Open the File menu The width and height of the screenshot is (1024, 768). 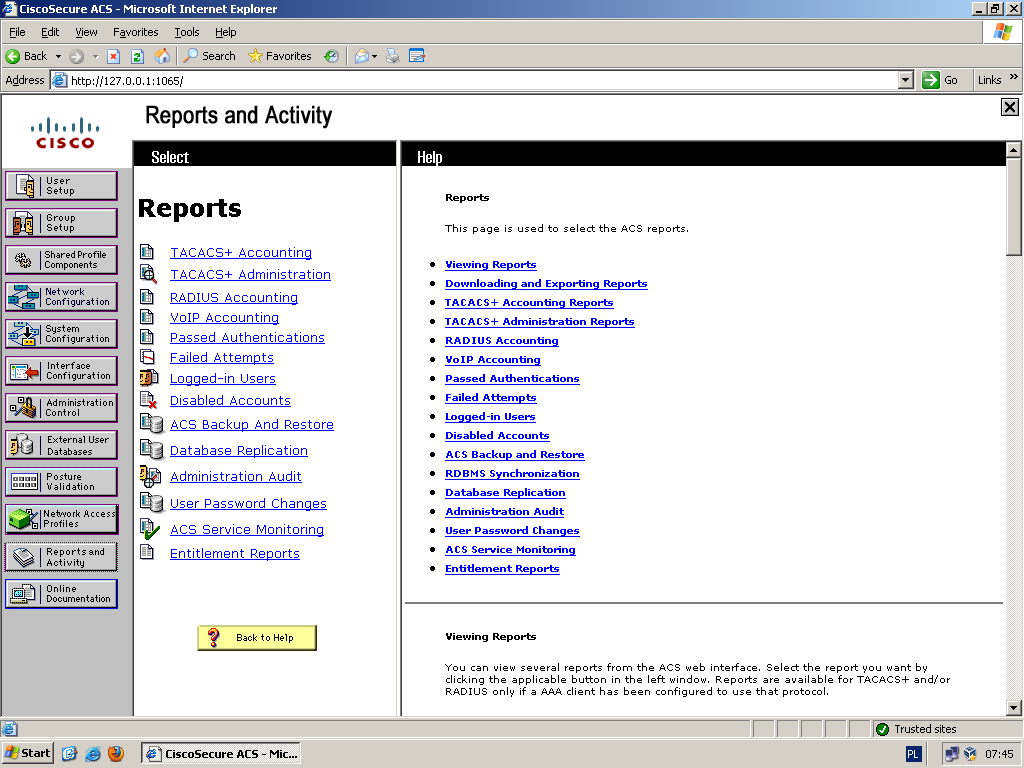pos(17,32)
